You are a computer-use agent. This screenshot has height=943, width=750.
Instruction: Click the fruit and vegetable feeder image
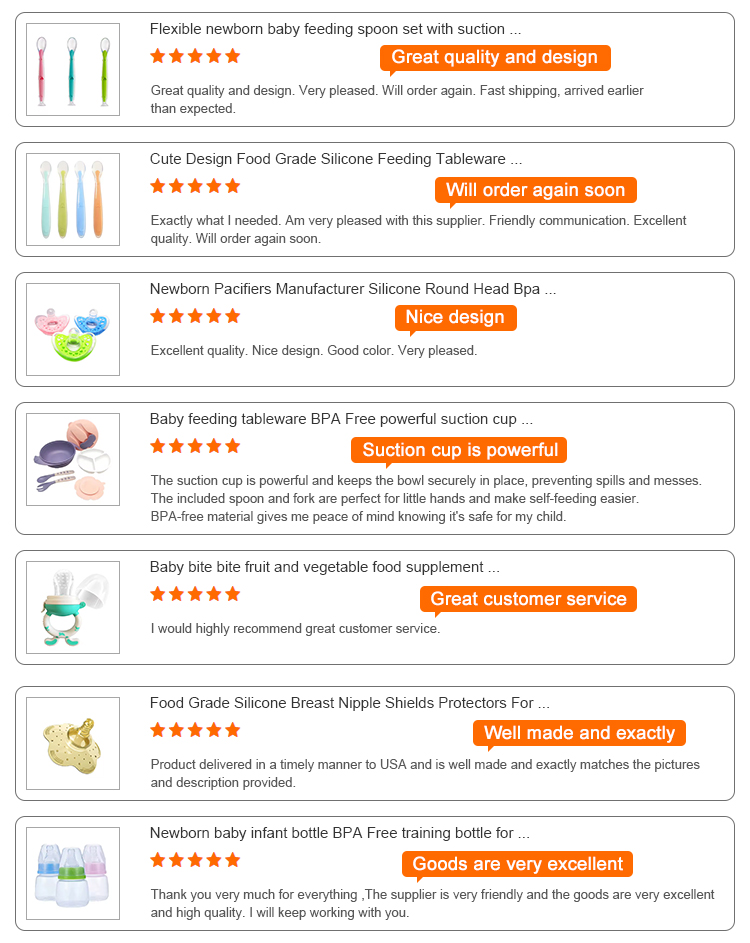click(73, 608)
